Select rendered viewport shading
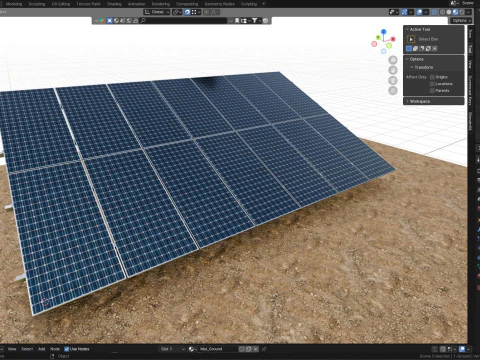Viewport: 480px width, 360px height. 462,12
